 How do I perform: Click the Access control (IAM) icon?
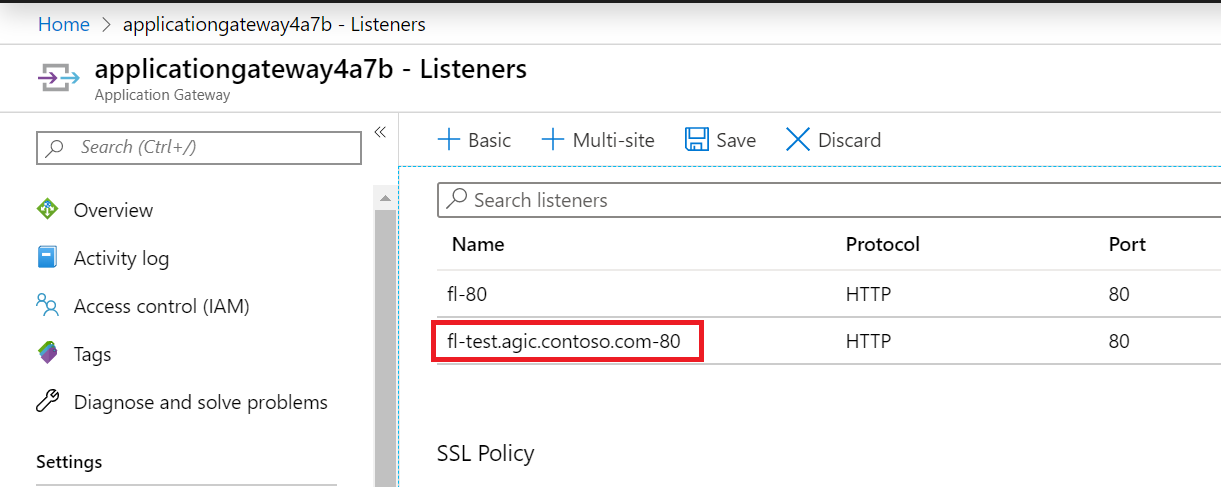(x=47, y=305)
